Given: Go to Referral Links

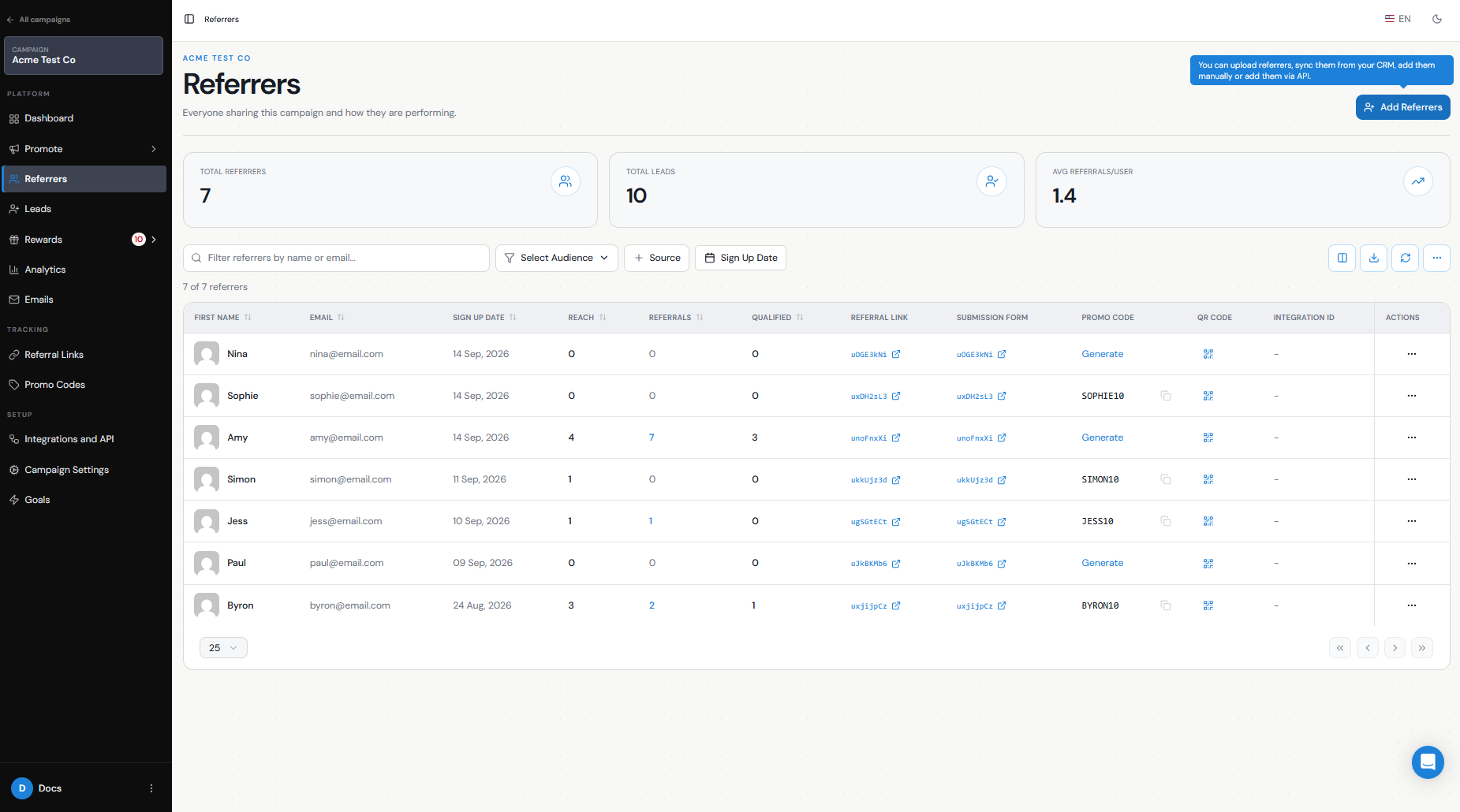Looking at the screenshot, I should click(84, 355).
